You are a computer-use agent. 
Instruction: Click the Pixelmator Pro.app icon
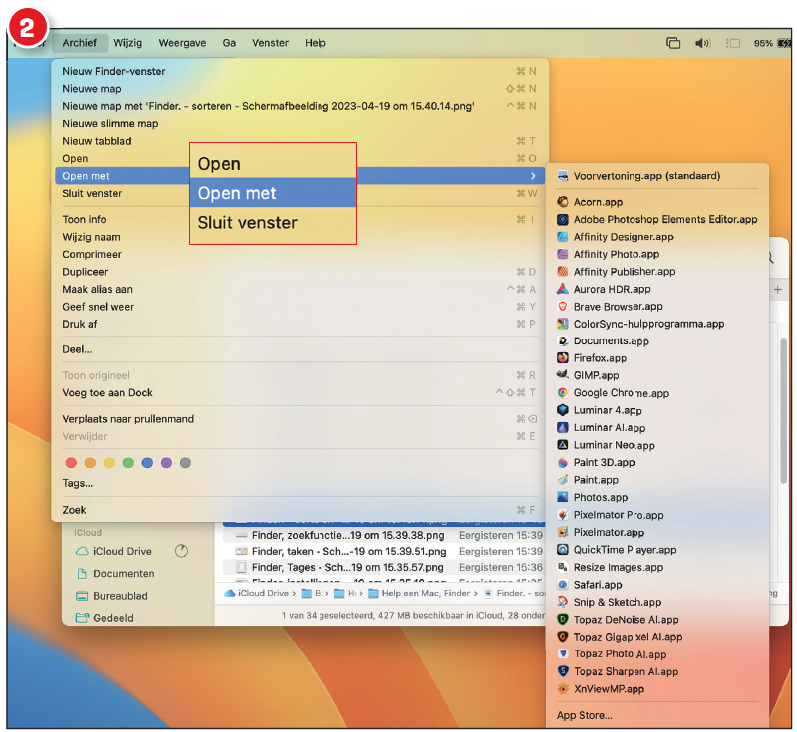(x=562, y=515)
